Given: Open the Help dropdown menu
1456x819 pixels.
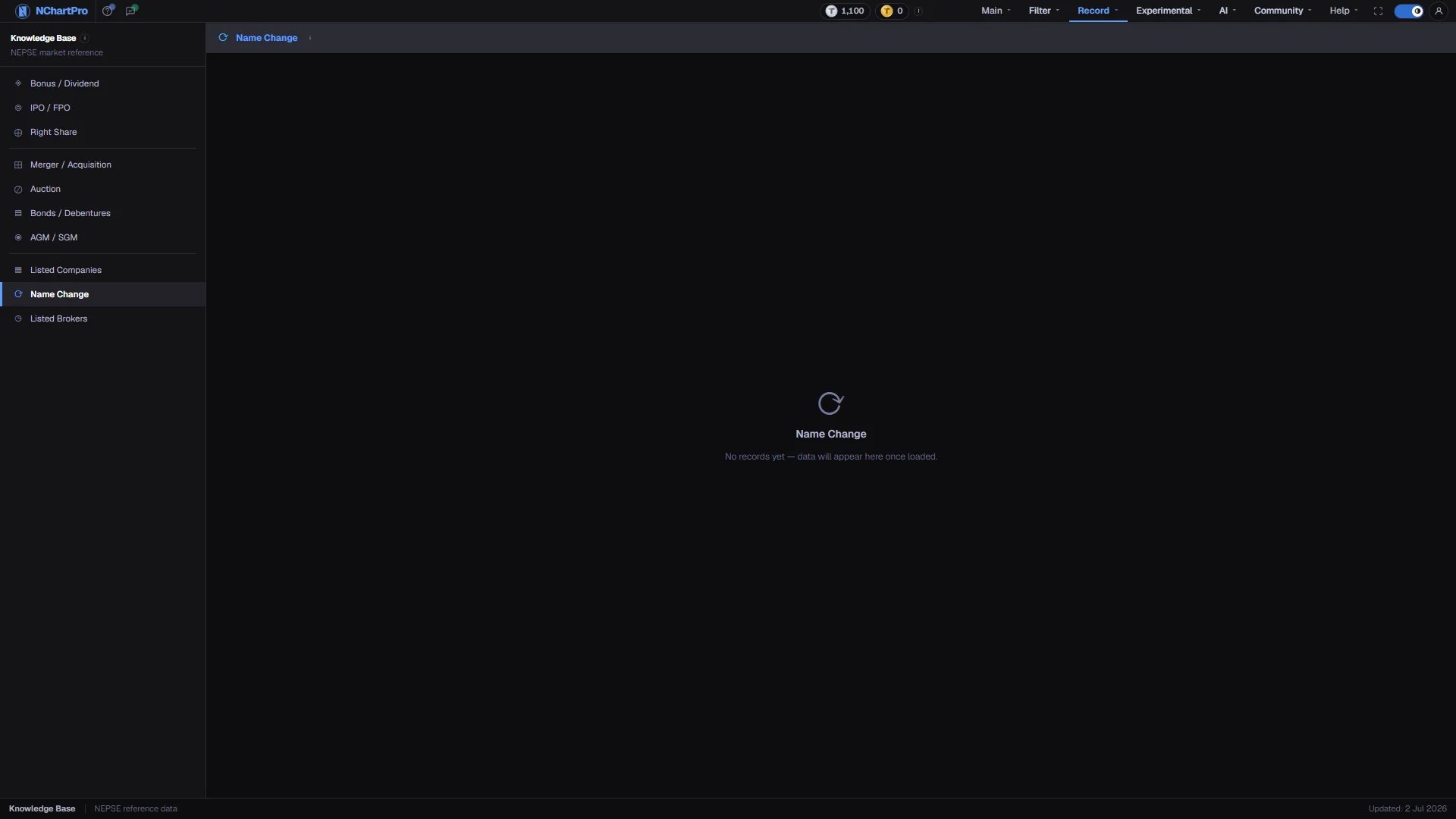Looking at the screenshot, I should 1344,11.
